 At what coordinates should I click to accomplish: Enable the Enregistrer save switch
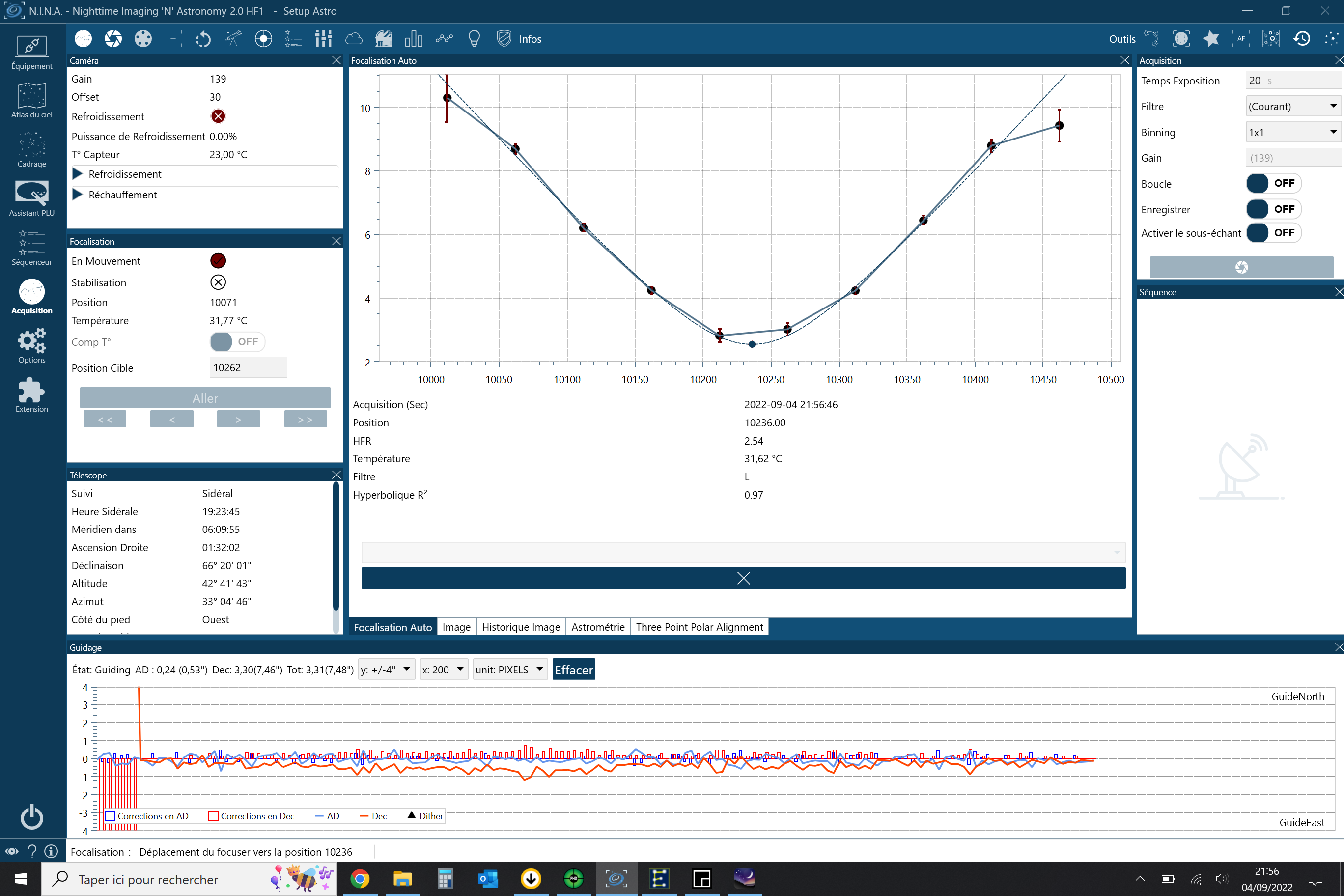[1273, 209]
